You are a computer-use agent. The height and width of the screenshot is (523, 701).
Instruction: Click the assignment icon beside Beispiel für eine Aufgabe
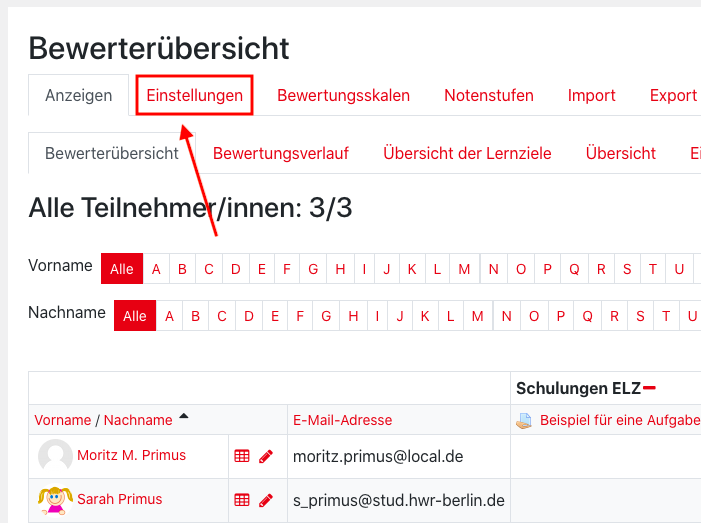(x=524, y=421)
